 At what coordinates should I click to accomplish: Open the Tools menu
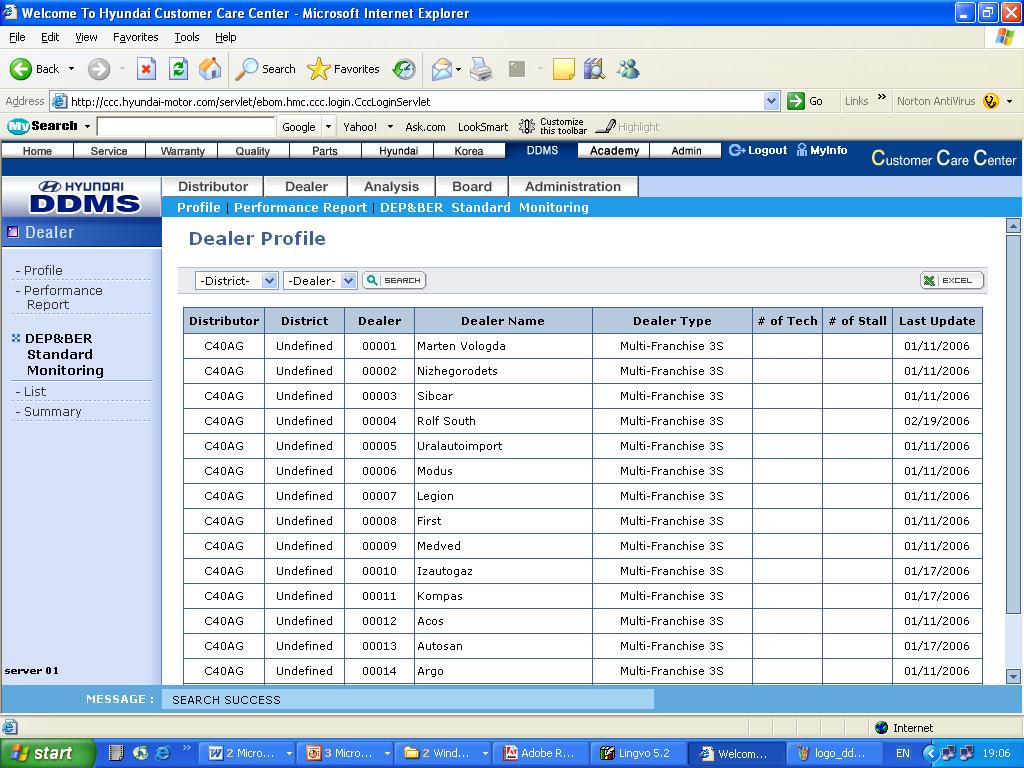pos(186,37)
